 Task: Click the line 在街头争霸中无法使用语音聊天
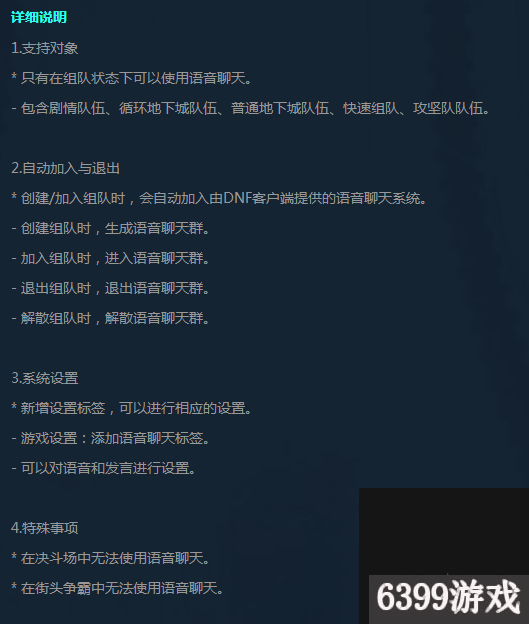(x=117, y=588)
